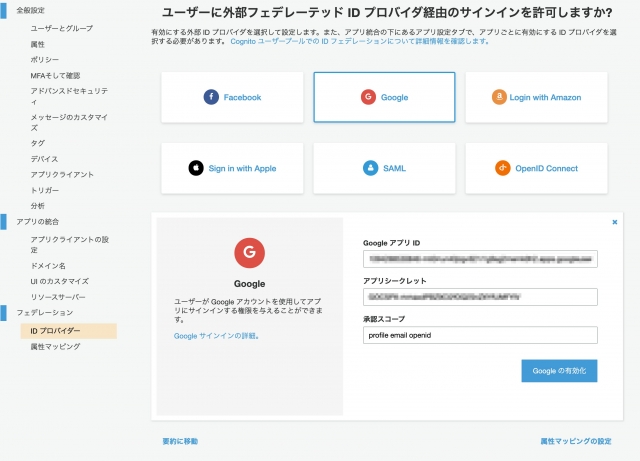Open 分析 in sidebar
The width and height of the screenshot is (640, 461).
click(38, 206)
